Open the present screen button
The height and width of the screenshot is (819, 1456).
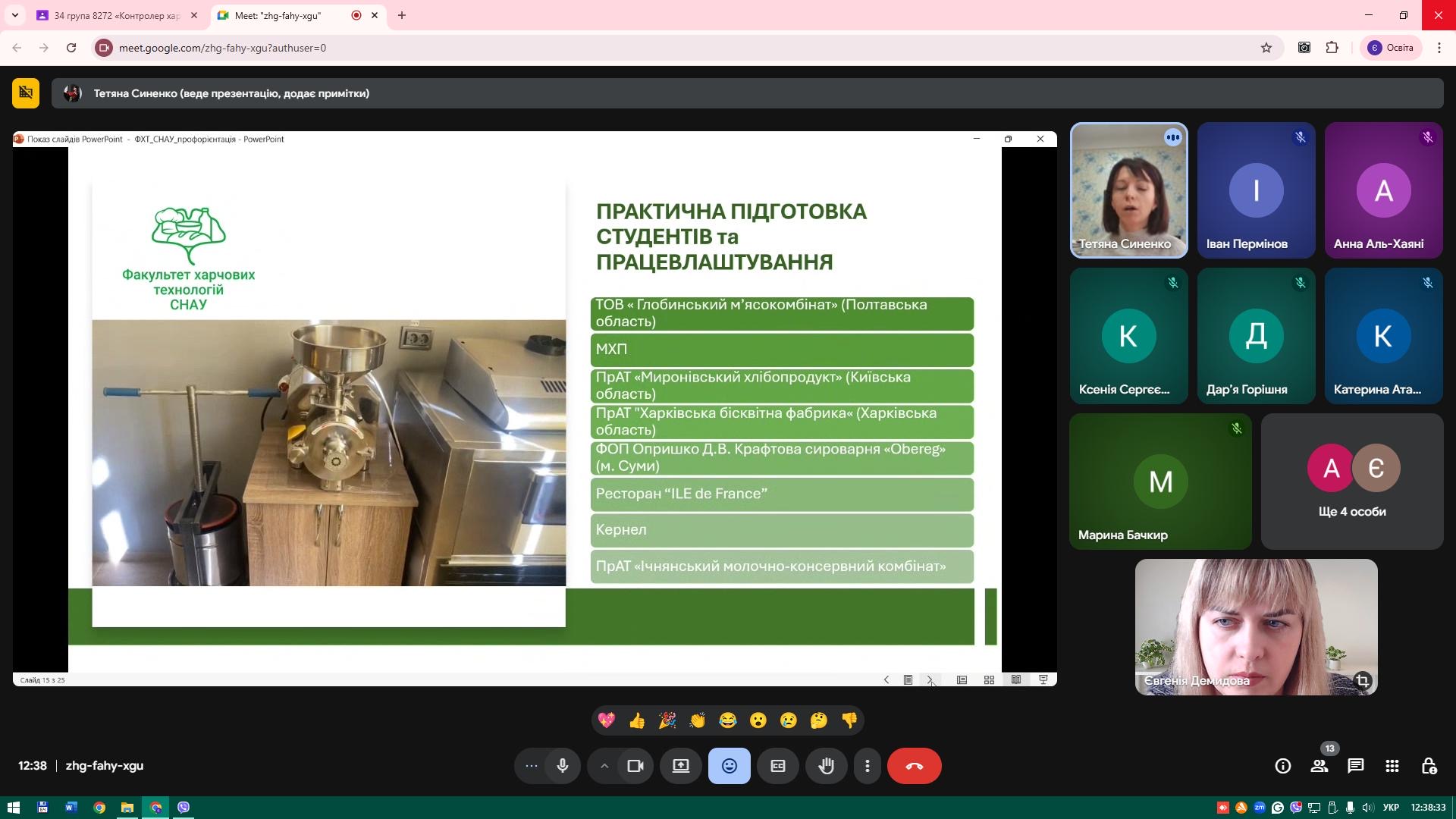(681, 766)
